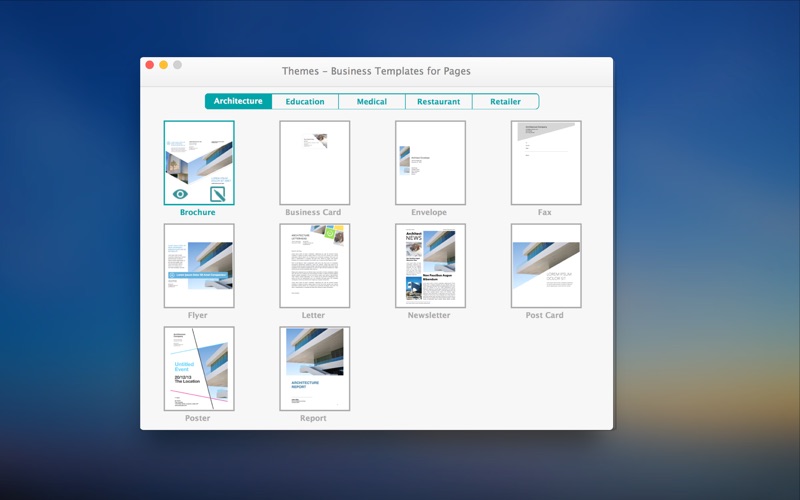Select the Flyer template thumbnail
The width and height of the screenshot is (800, 500).
199,266
